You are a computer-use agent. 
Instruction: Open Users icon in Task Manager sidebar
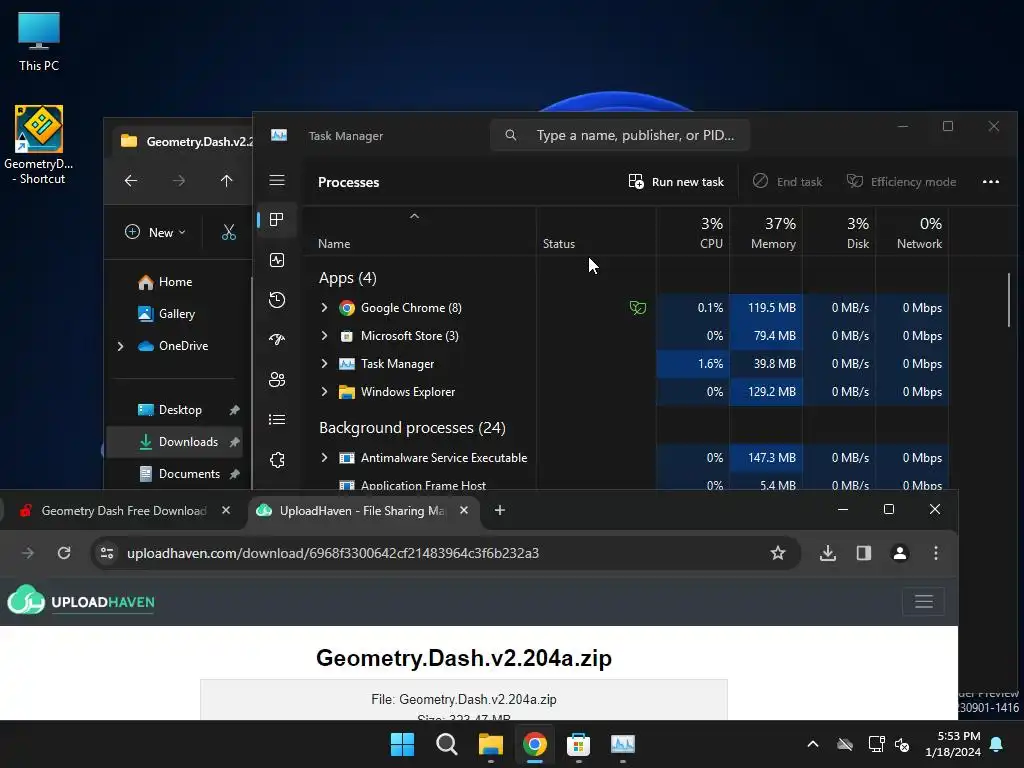(277, 379)
